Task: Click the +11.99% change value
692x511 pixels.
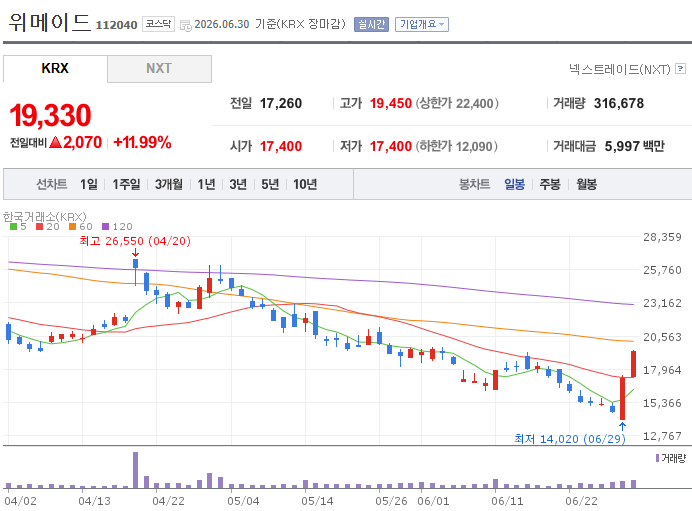Action: tap(142, 143)
